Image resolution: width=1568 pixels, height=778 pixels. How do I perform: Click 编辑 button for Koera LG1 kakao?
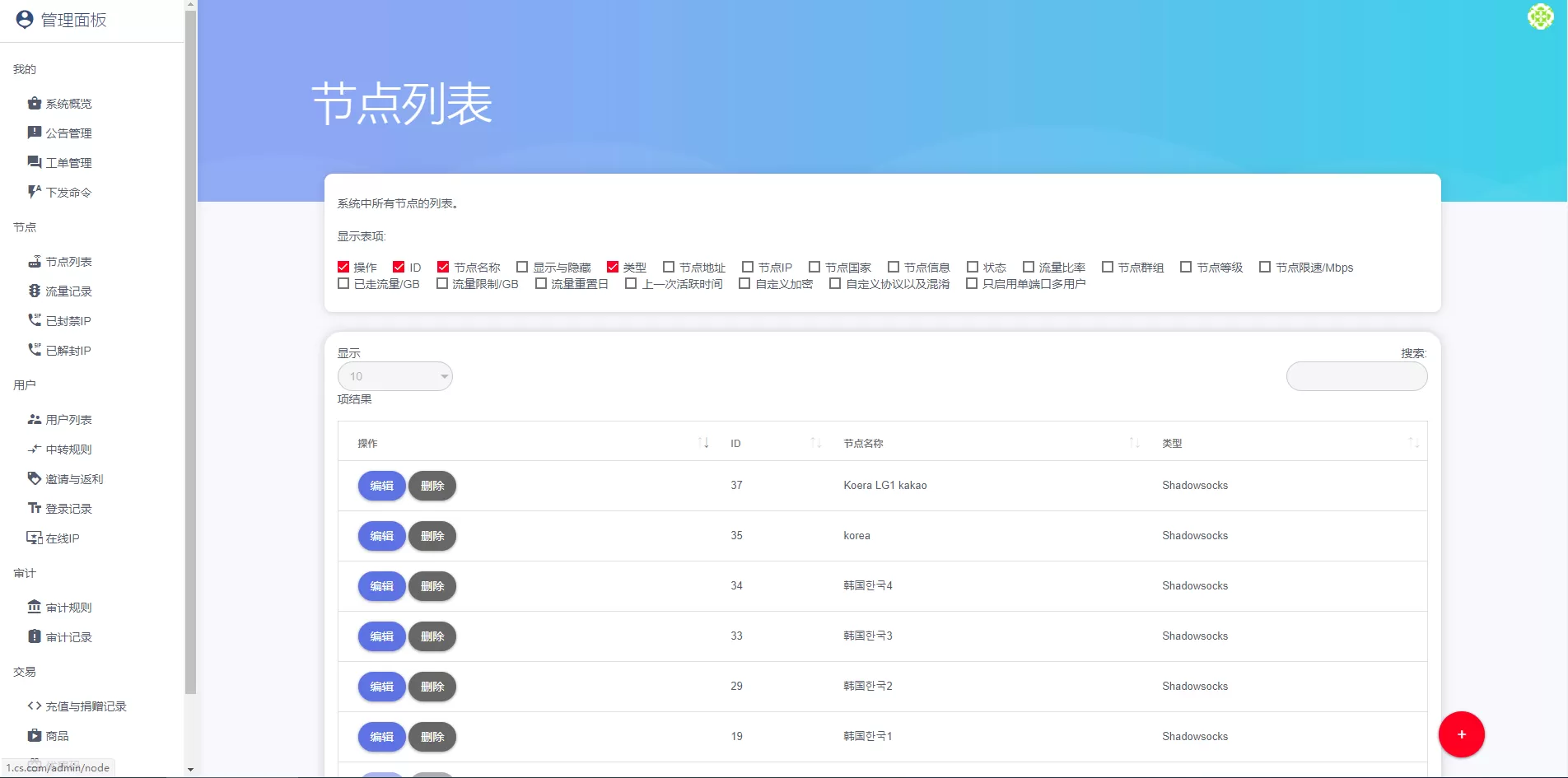[381, 486]
